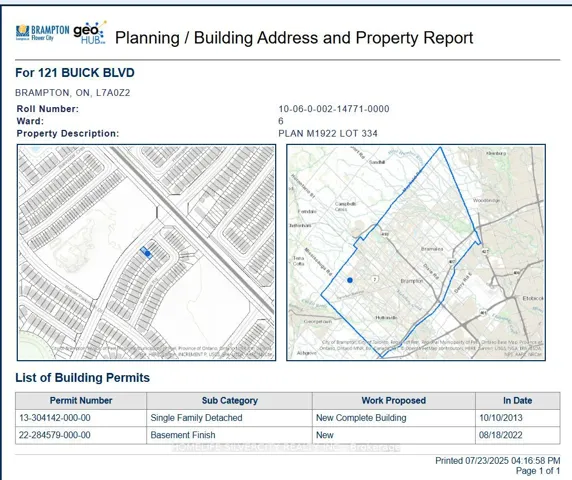Click the blue highlighted parcel on the left map
572x480 pixels.
(x=146, y=252)
